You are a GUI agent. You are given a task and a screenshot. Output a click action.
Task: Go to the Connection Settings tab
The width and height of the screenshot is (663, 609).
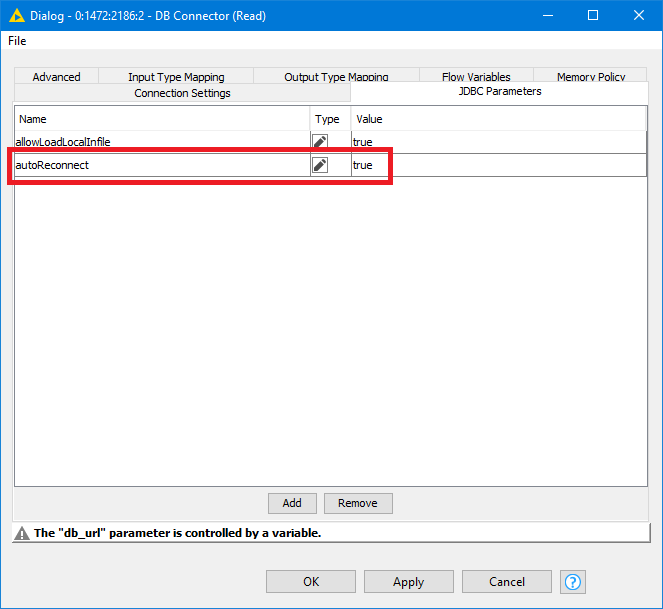coord(182,93)
